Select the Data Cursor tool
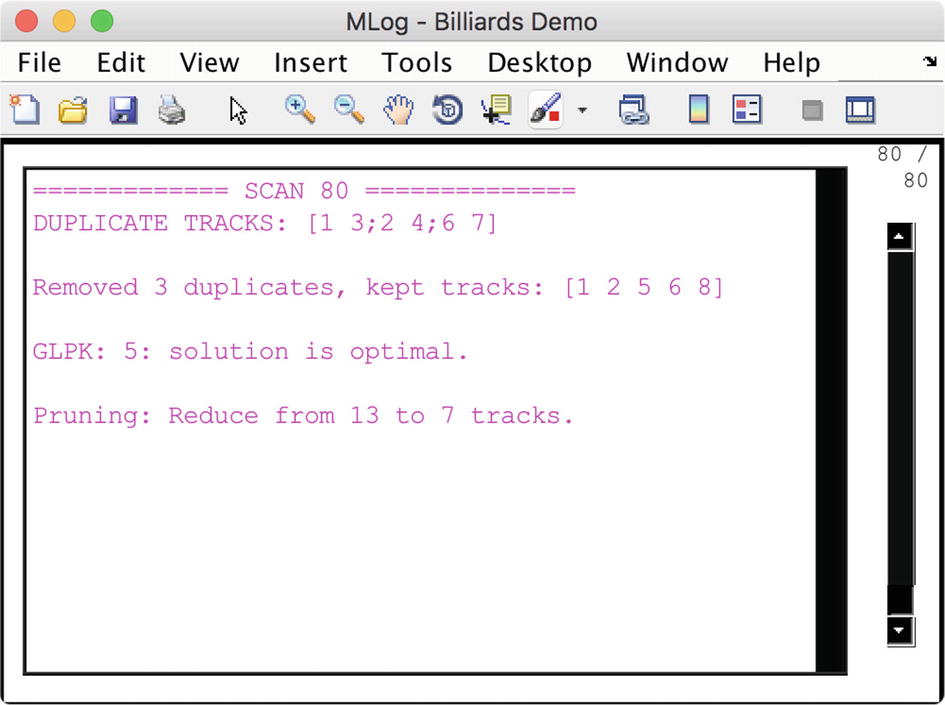Screen dimensions: 945x705 497,110
